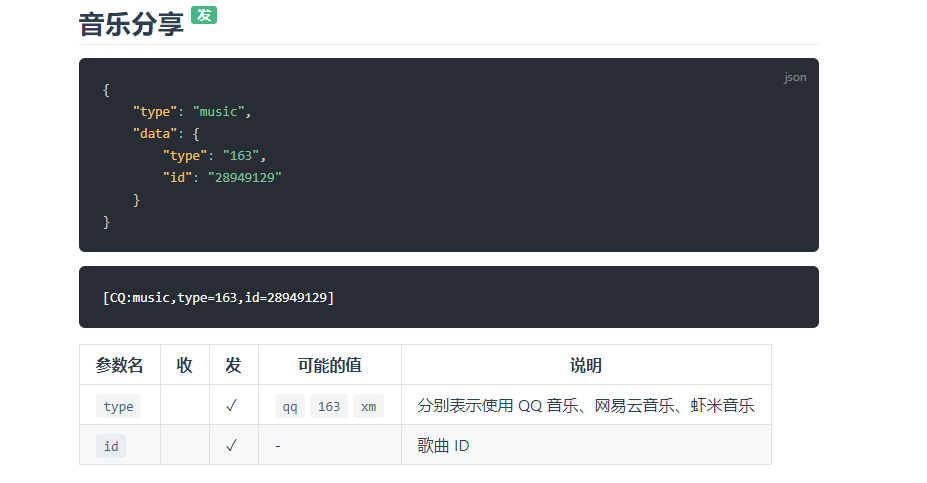This screenshot has height=483, width=927.
Task: Click the 收 column header
Action: coord(184,365)
